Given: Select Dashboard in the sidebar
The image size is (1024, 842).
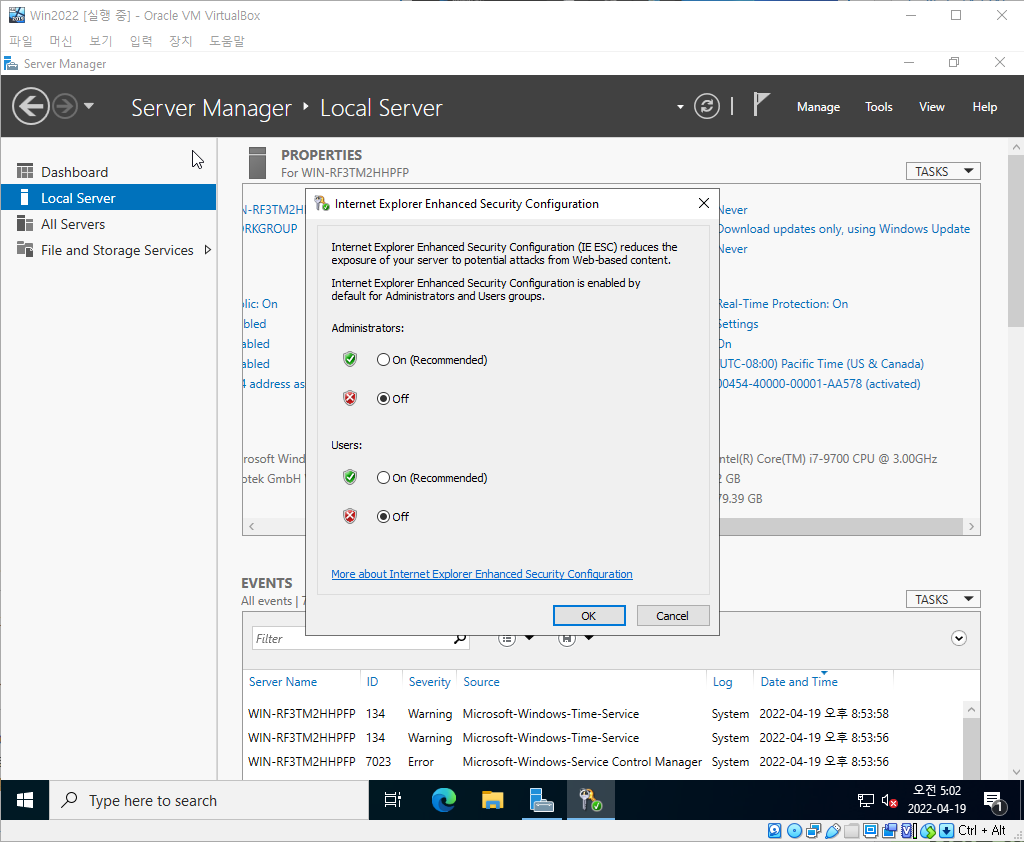Looking at the screenshot, I should point(108,172).
